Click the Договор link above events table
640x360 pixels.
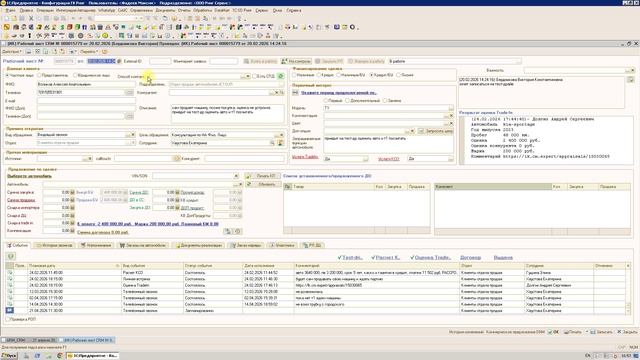(x=470, y=258)
